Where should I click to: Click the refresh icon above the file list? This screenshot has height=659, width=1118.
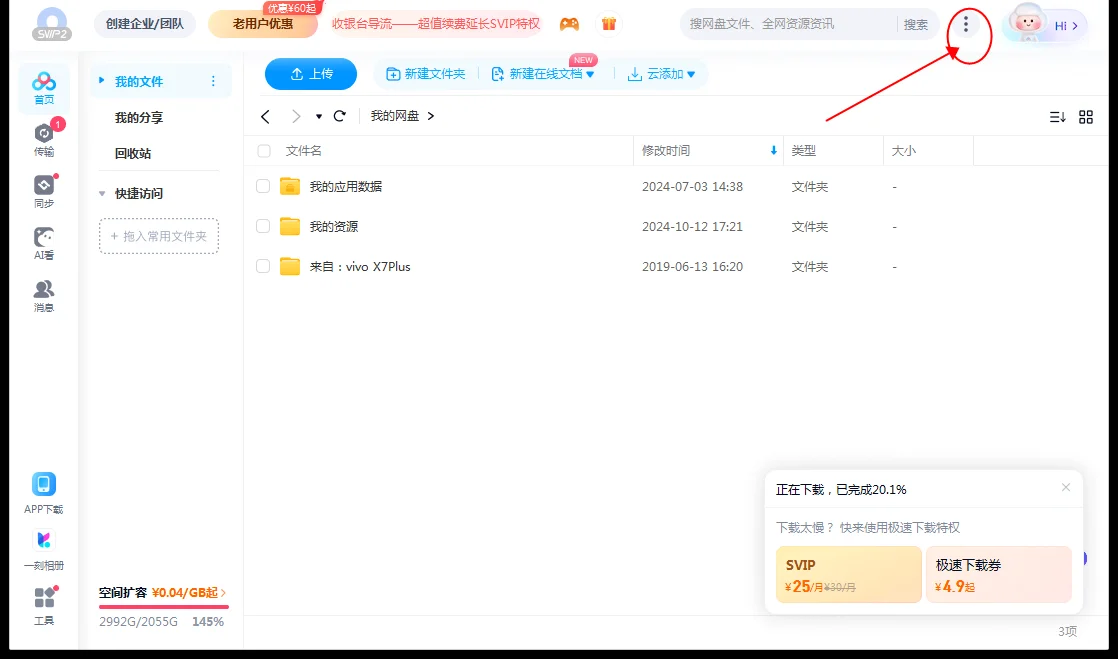pyautogui.click(x=339, y=116)
